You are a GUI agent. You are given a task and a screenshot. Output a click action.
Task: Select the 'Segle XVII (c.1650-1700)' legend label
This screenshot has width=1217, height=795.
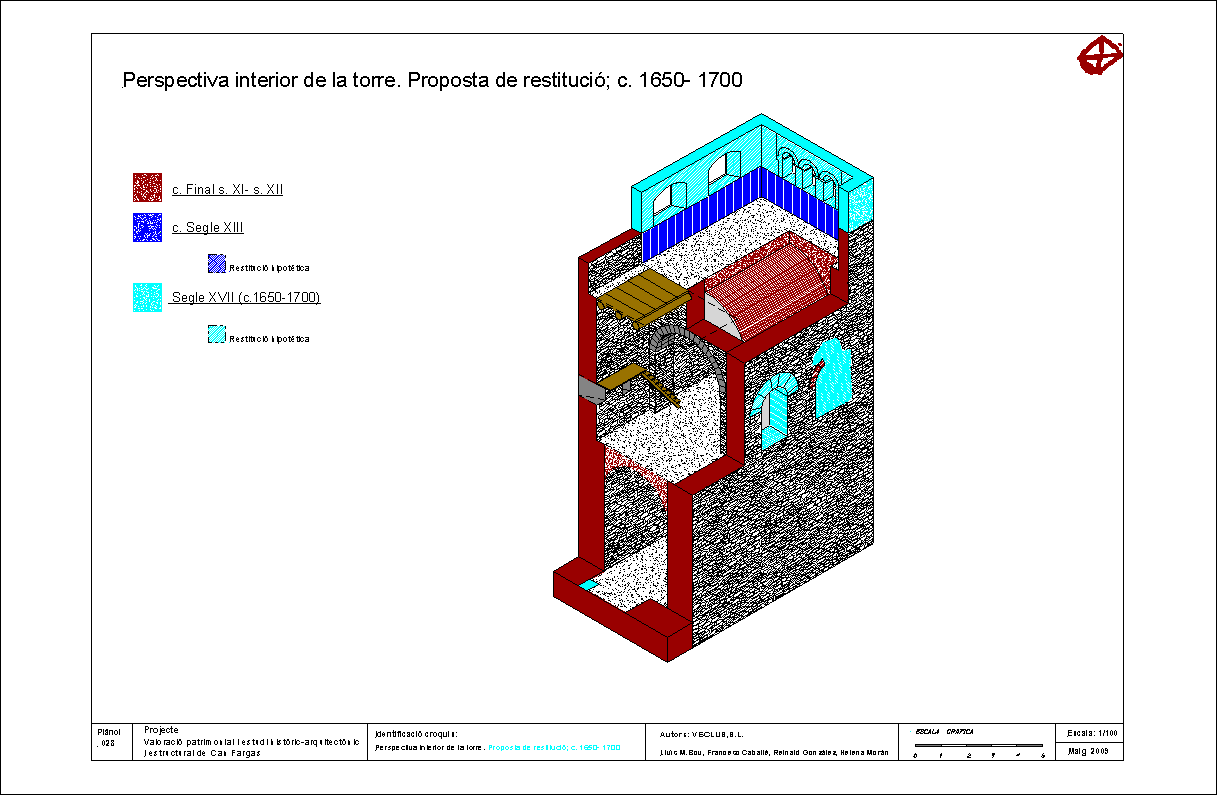click(x=246, y=298)
